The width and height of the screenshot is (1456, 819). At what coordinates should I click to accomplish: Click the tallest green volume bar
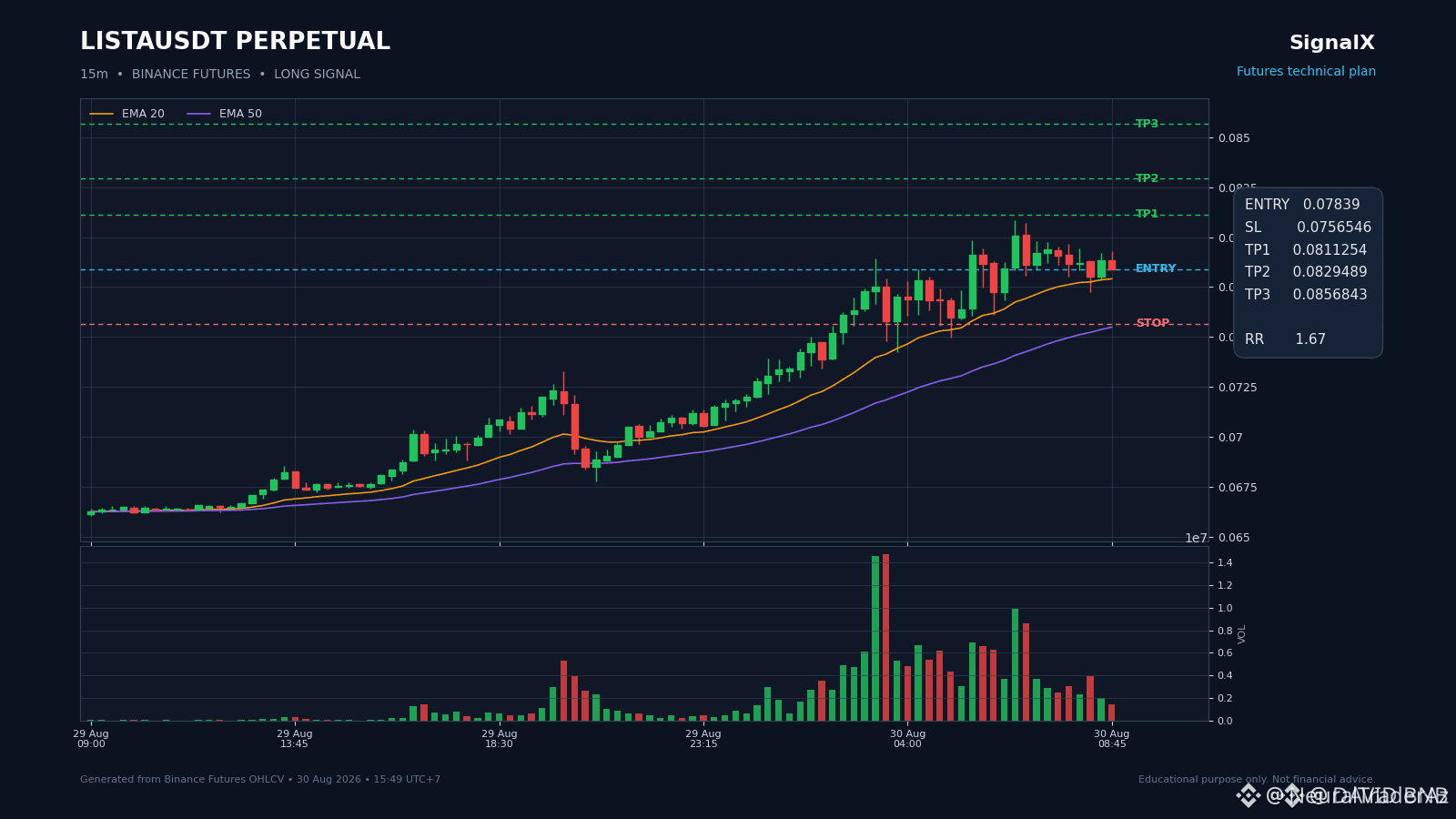875,639
